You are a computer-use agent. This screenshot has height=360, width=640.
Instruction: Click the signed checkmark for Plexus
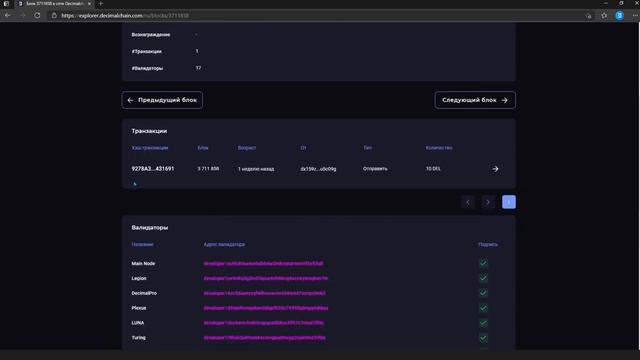coord(483,308)
